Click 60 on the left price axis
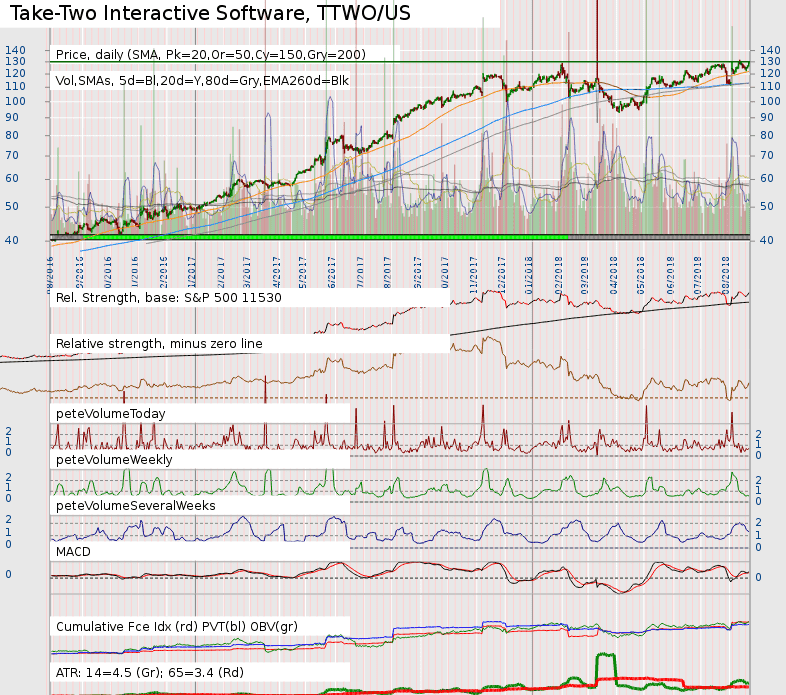The image size is (786, 695). (x=12, y=179)
